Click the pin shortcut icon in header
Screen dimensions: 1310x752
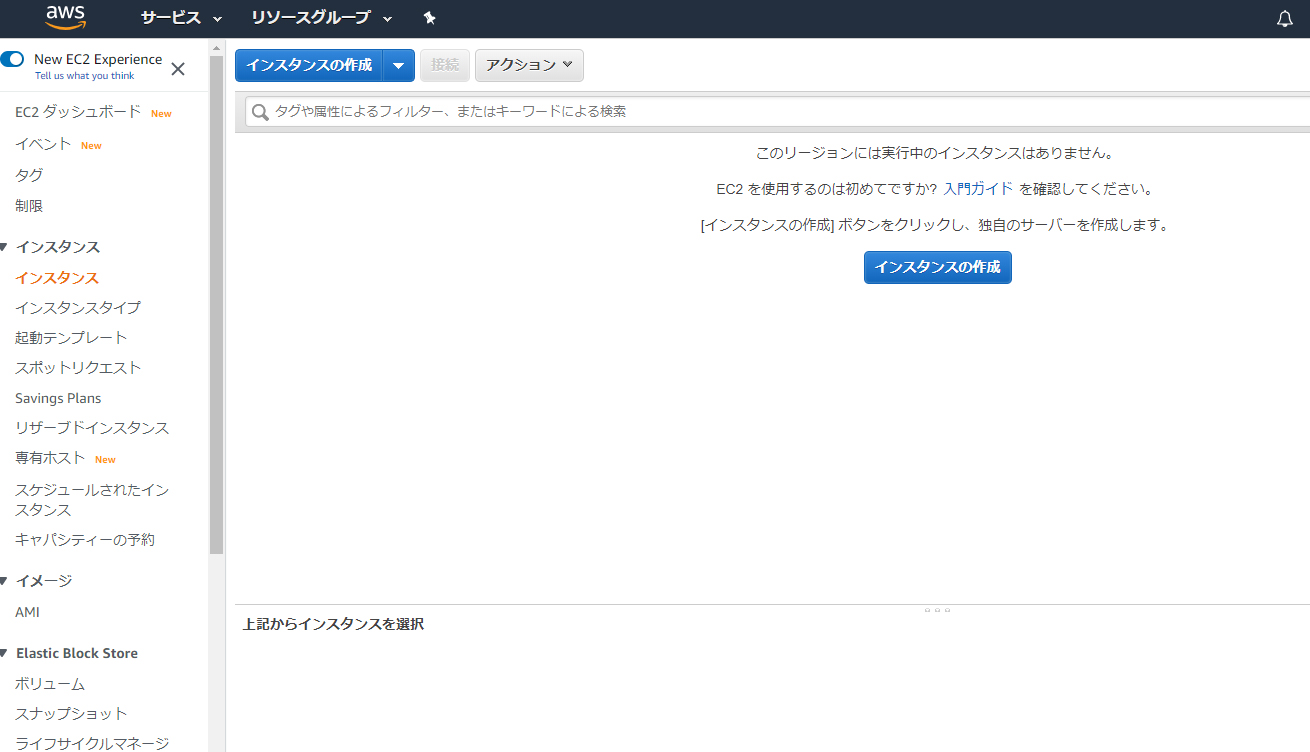[x=430, y=18]
